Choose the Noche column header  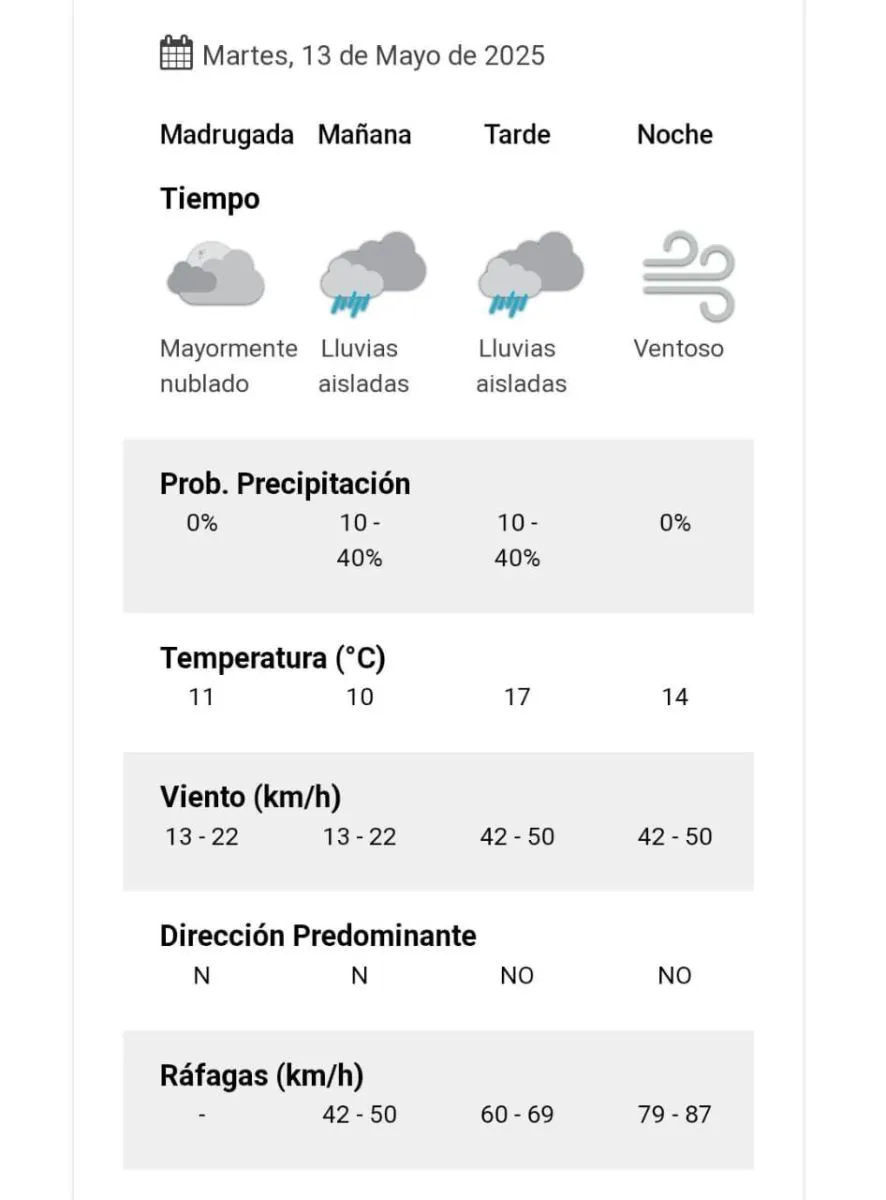click(675, 135)
